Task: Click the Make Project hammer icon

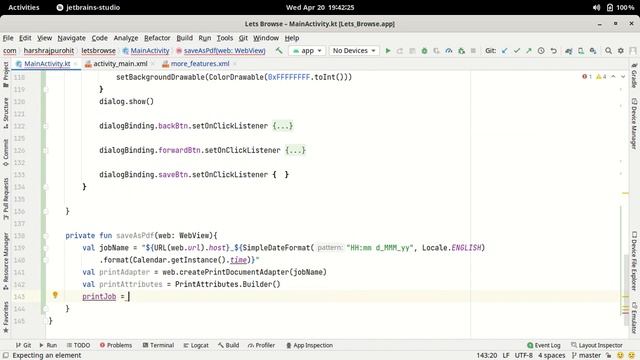Action: 279,51
